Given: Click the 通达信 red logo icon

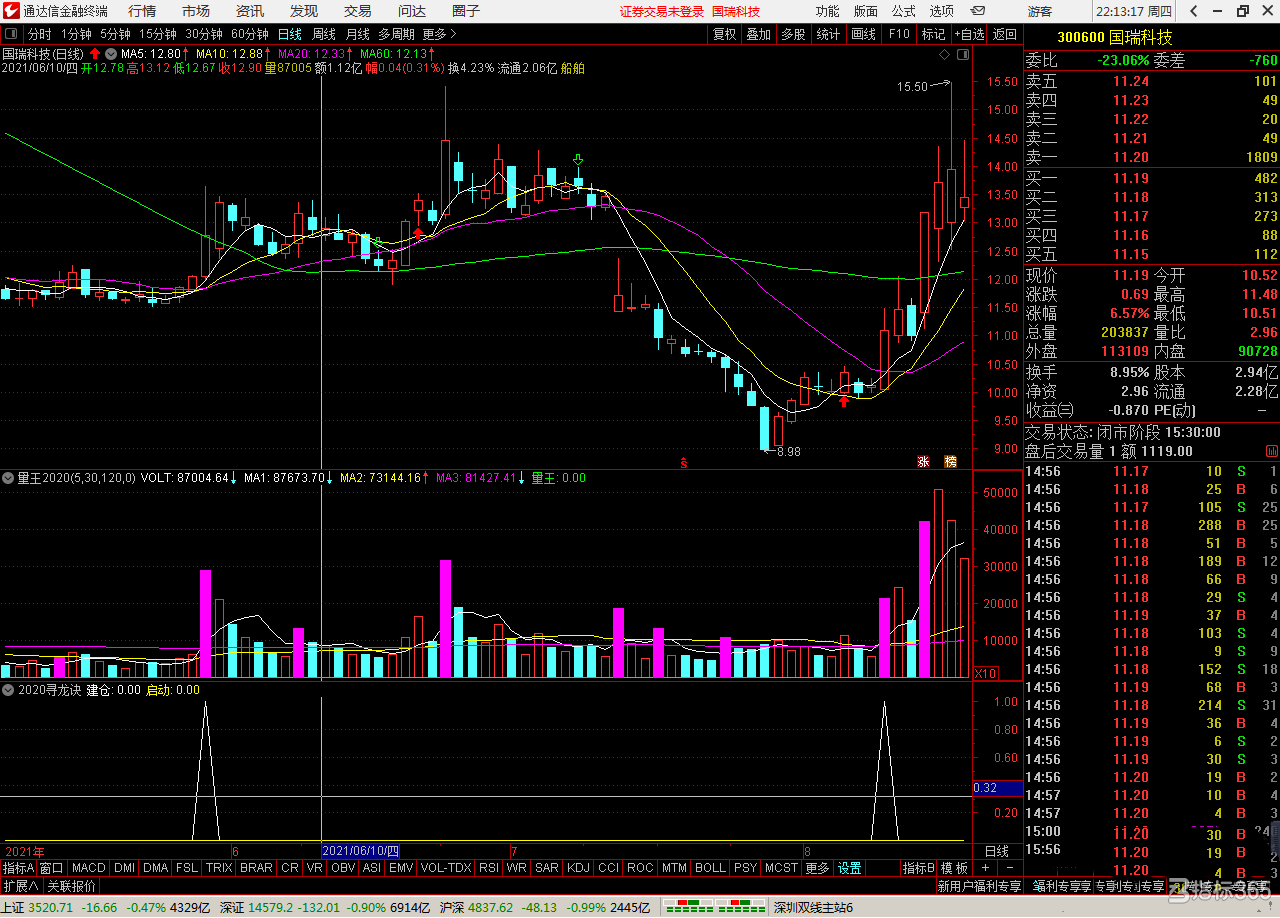Looking at the screenshot, I should tap(11, 11).
